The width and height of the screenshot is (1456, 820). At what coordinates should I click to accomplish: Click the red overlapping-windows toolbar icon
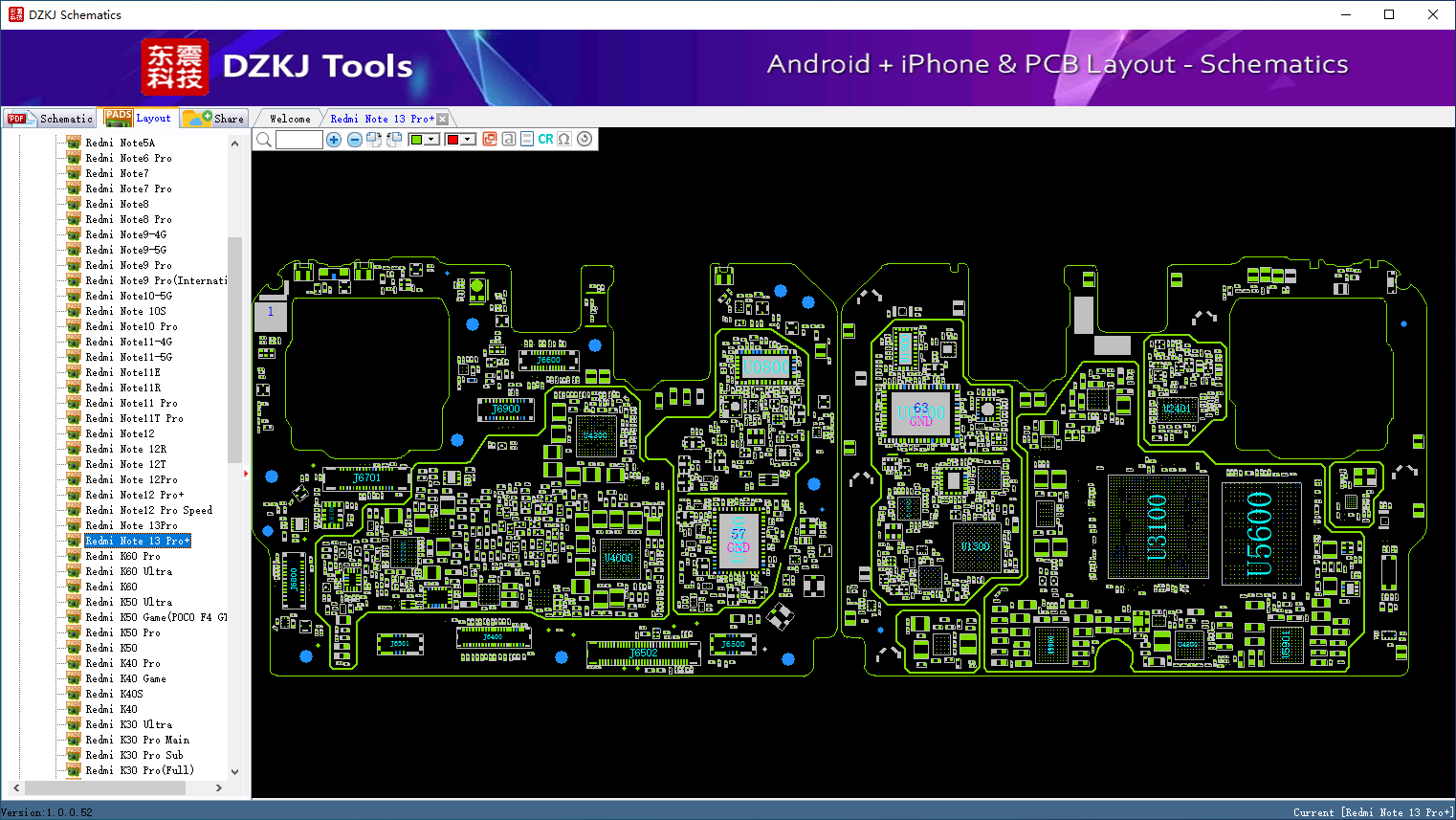[490, 139]
